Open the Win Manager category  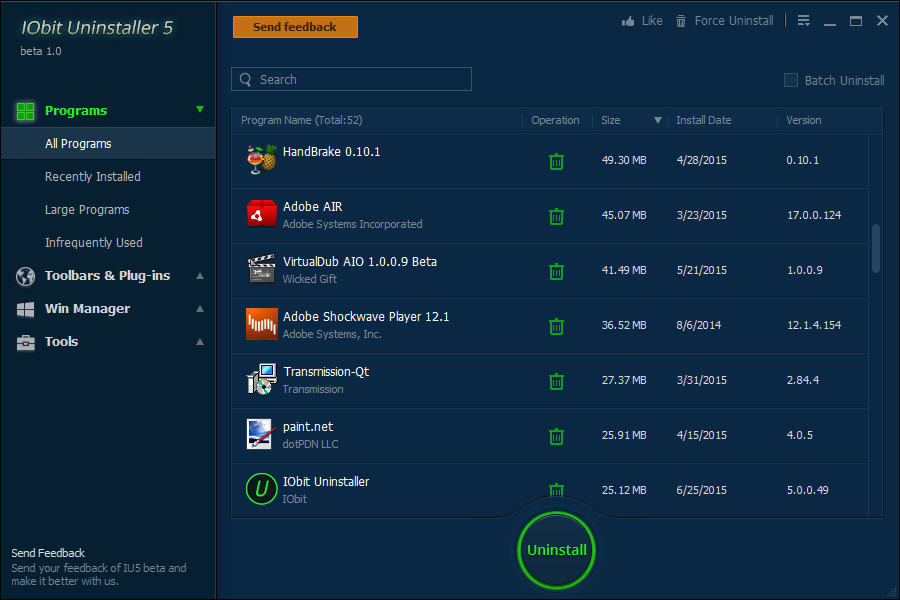pyautogui.click(x=87, y=309)
